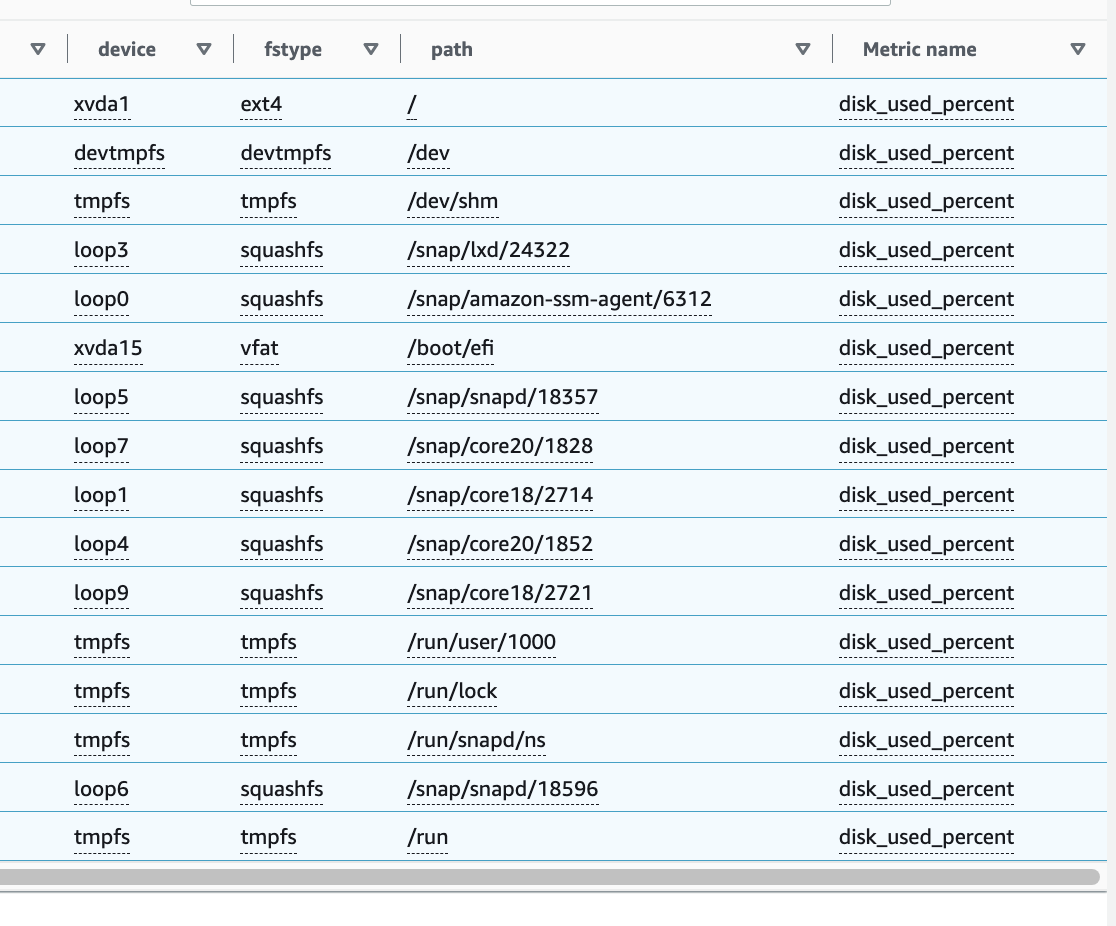Viewport: 1116px width, 926px height.
Task: Select the path column filter icon
Action: click(802, 48)
